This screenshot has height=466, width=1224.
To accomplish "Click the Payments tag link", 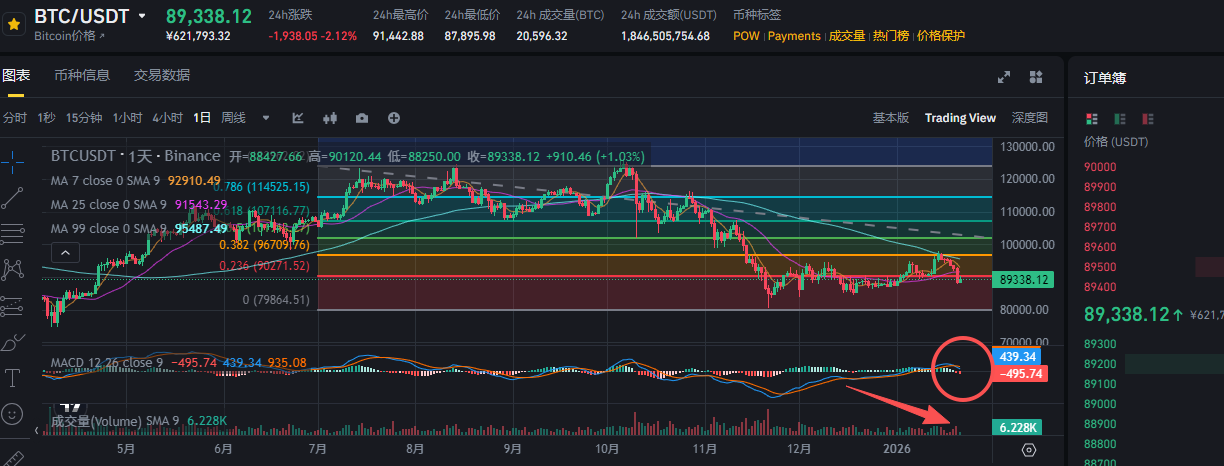I will coord(794,36).
